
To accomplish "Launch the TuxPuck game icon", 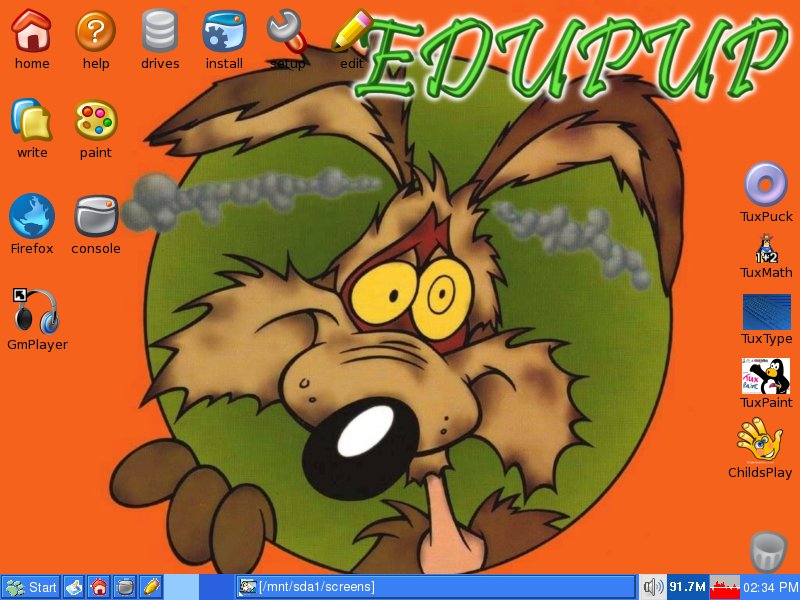I will [x=766, y=185].
